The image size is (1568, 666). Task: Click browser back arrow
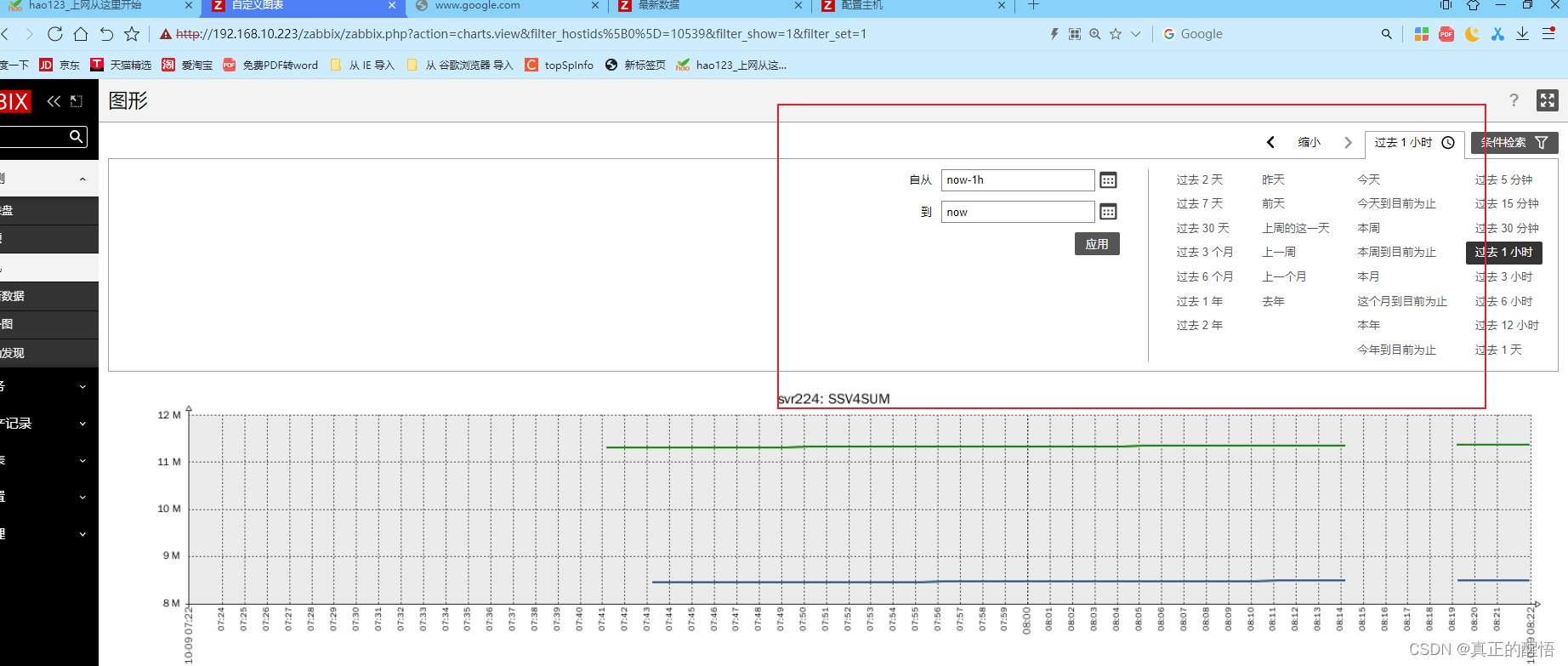[5, 34]
